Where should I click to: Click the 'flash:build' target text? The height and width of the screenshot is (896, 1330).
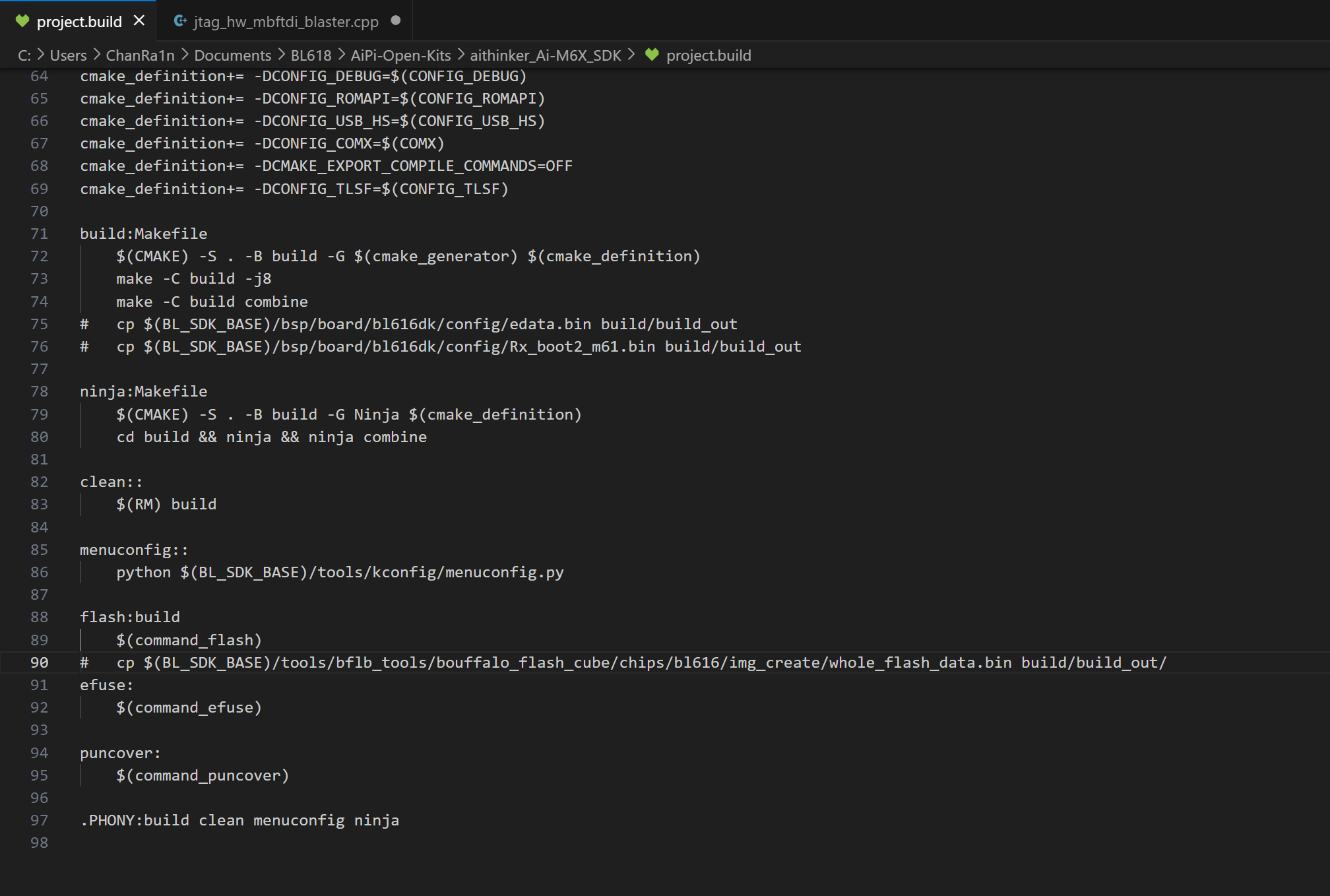click(130, 617)
